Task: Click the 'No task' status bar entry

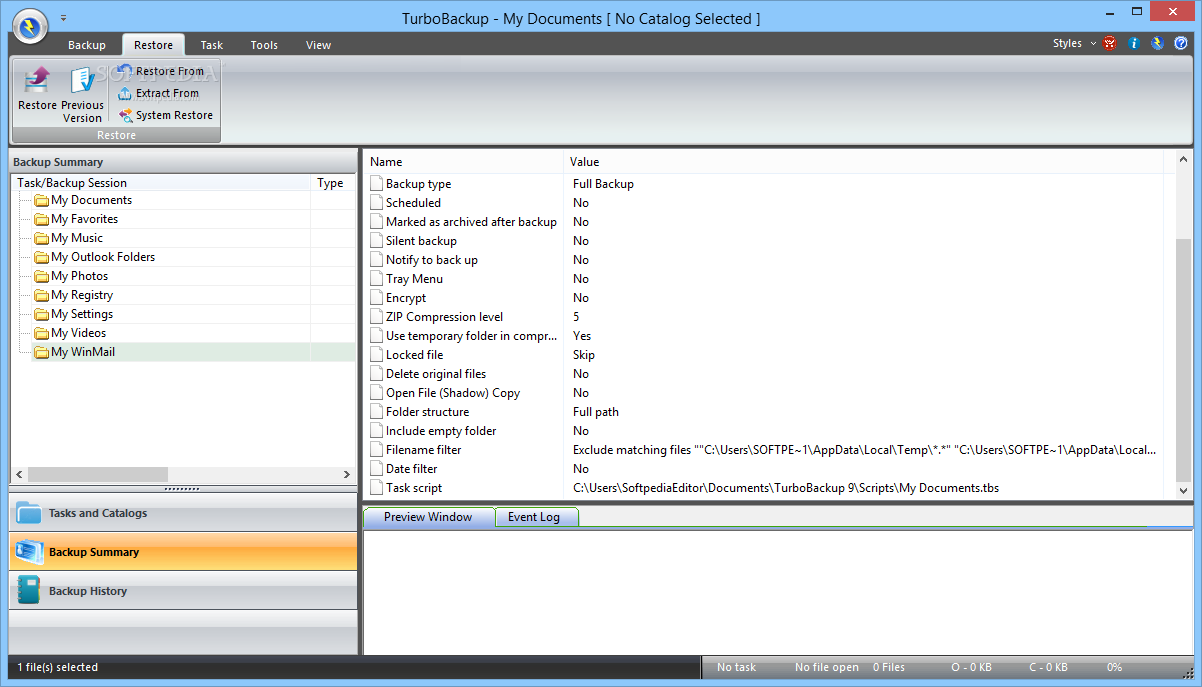Action: point(736,667)
